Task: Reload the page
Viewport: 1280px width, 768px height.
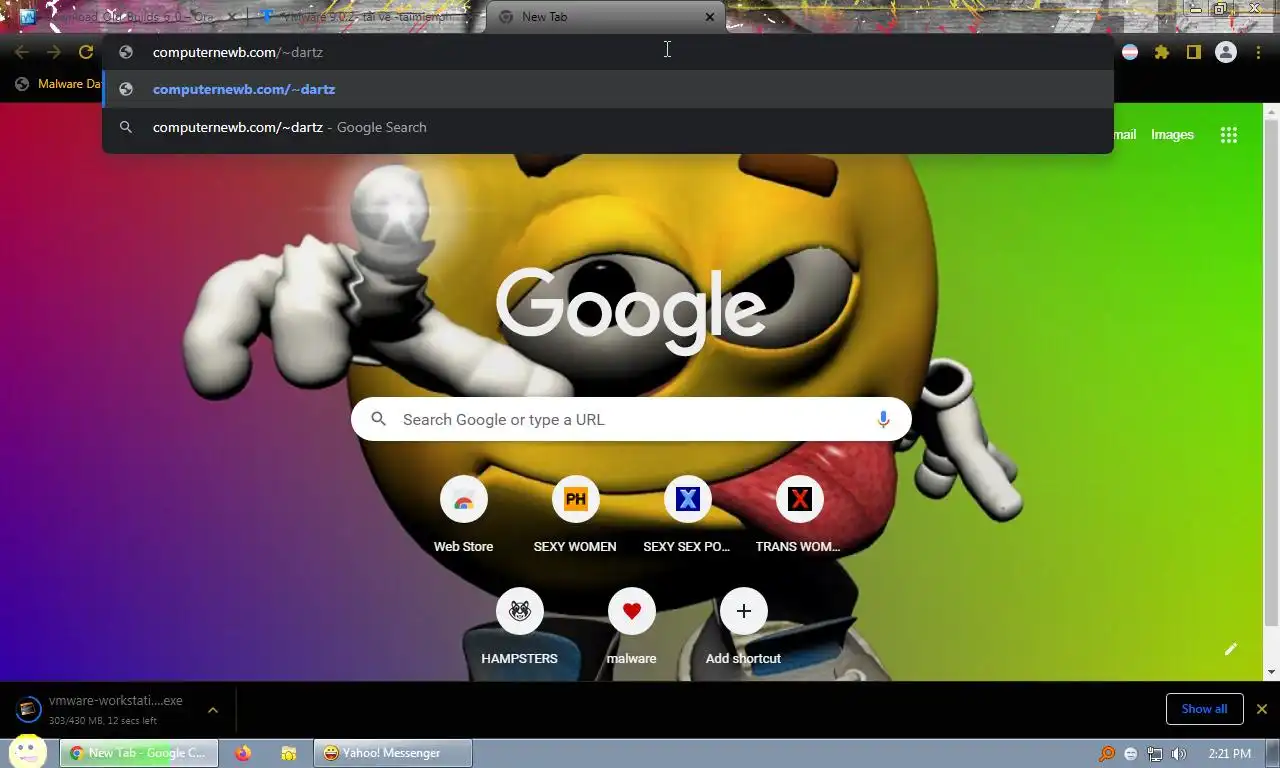Action: coord(86,53)
